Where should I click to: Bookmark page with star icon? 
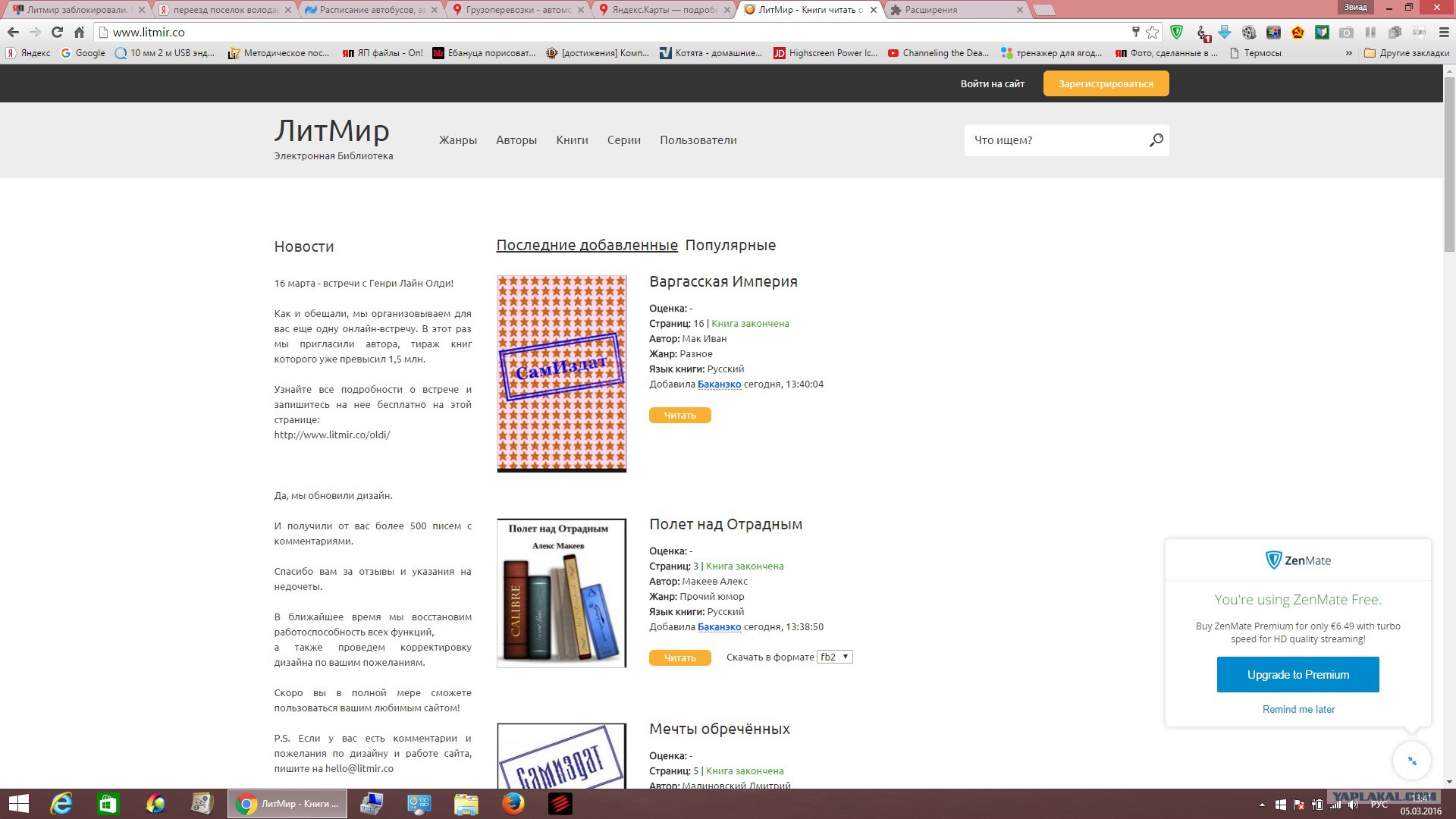(x=1153, y=32)
